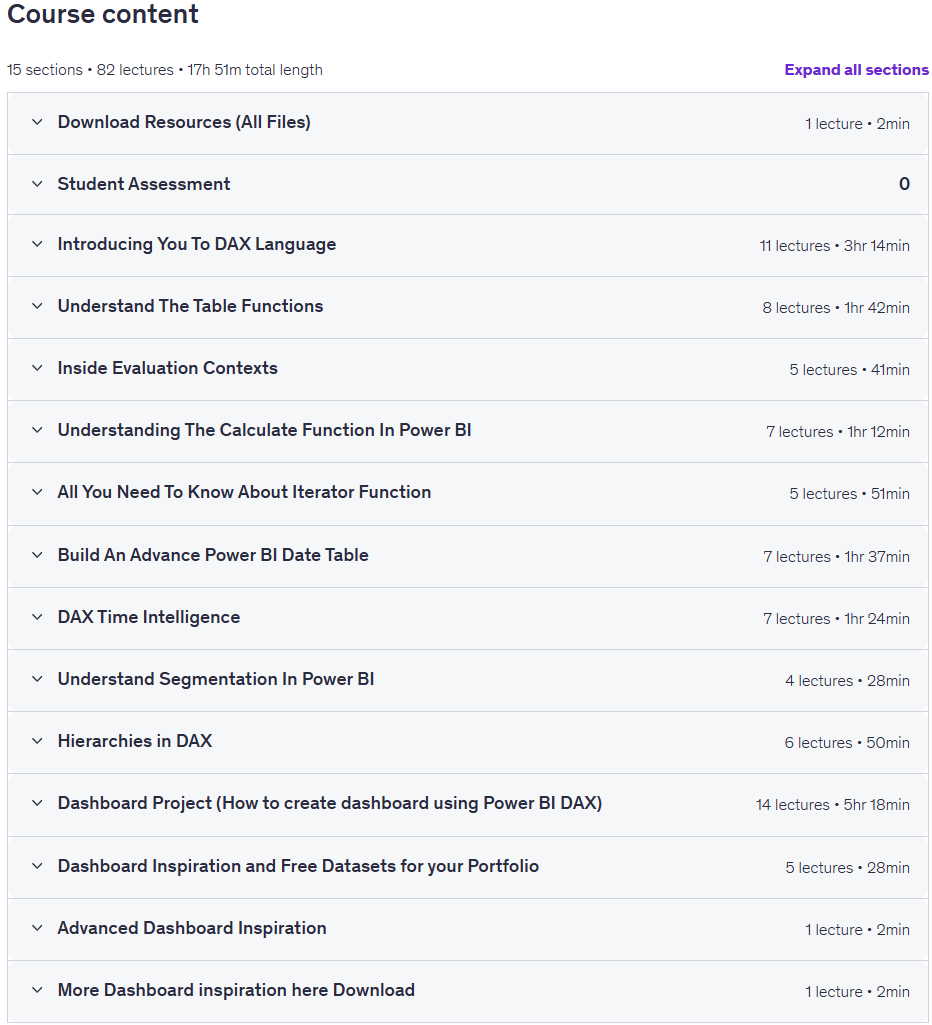Open chevron for All You Need To Know About Iterator Function
This screenshot has width=932, height=1025.
pos(37,492)
